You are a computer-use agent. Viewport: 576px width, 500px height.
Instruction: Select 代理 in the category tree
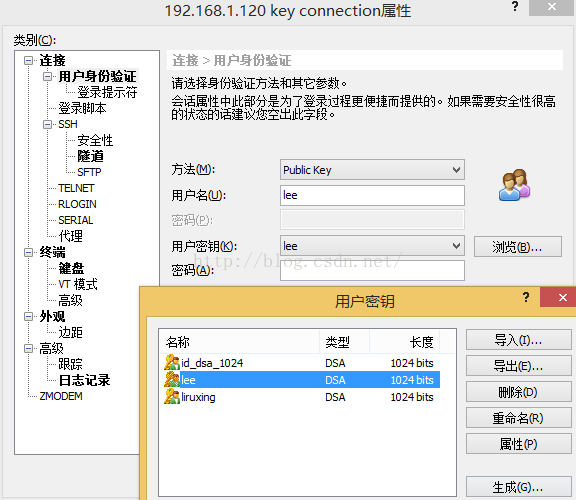[x=71, y=236]
